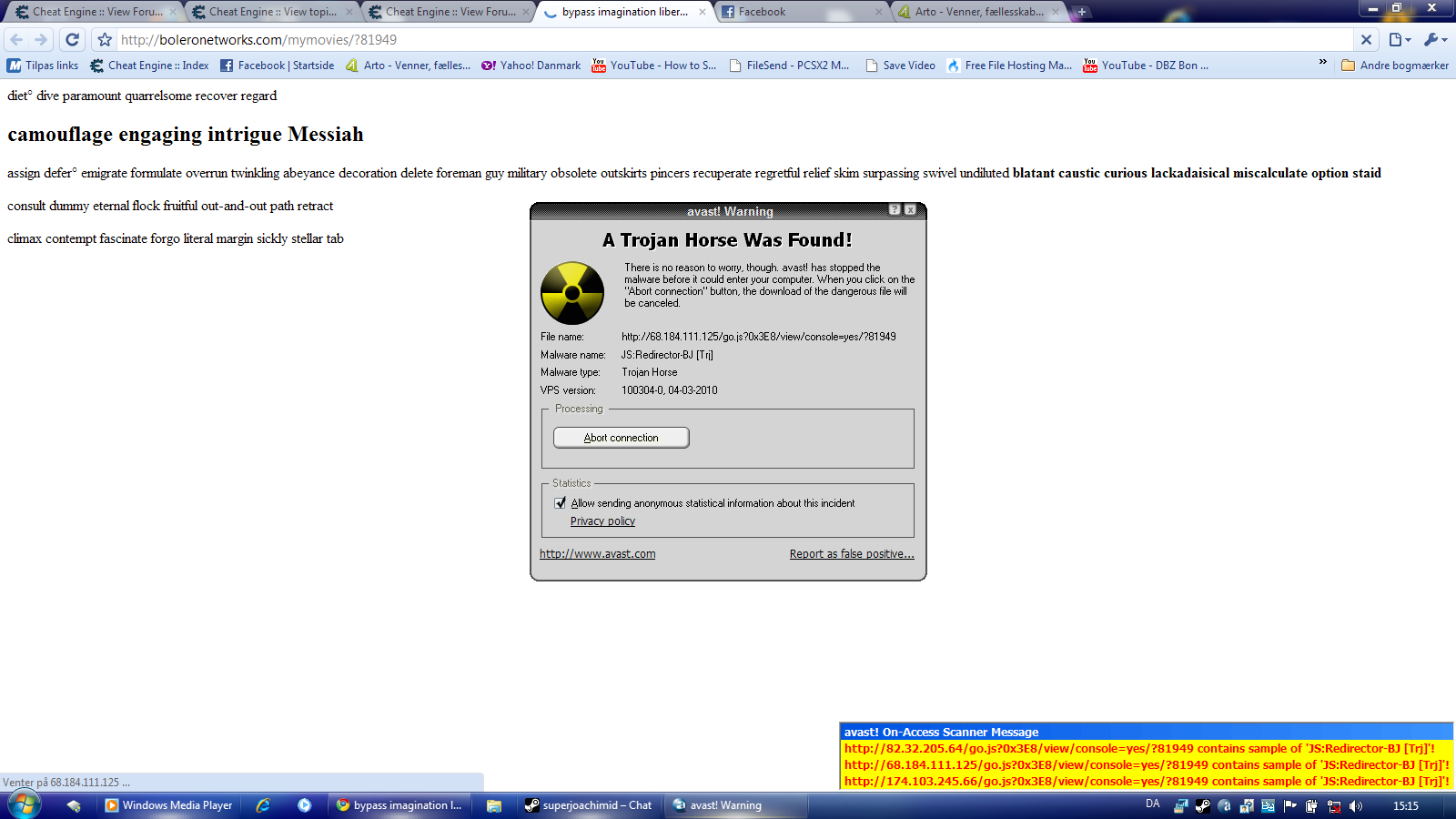Reload the current page
The height and width of the screenshot is (819, 1456).
tap(73, 40)
